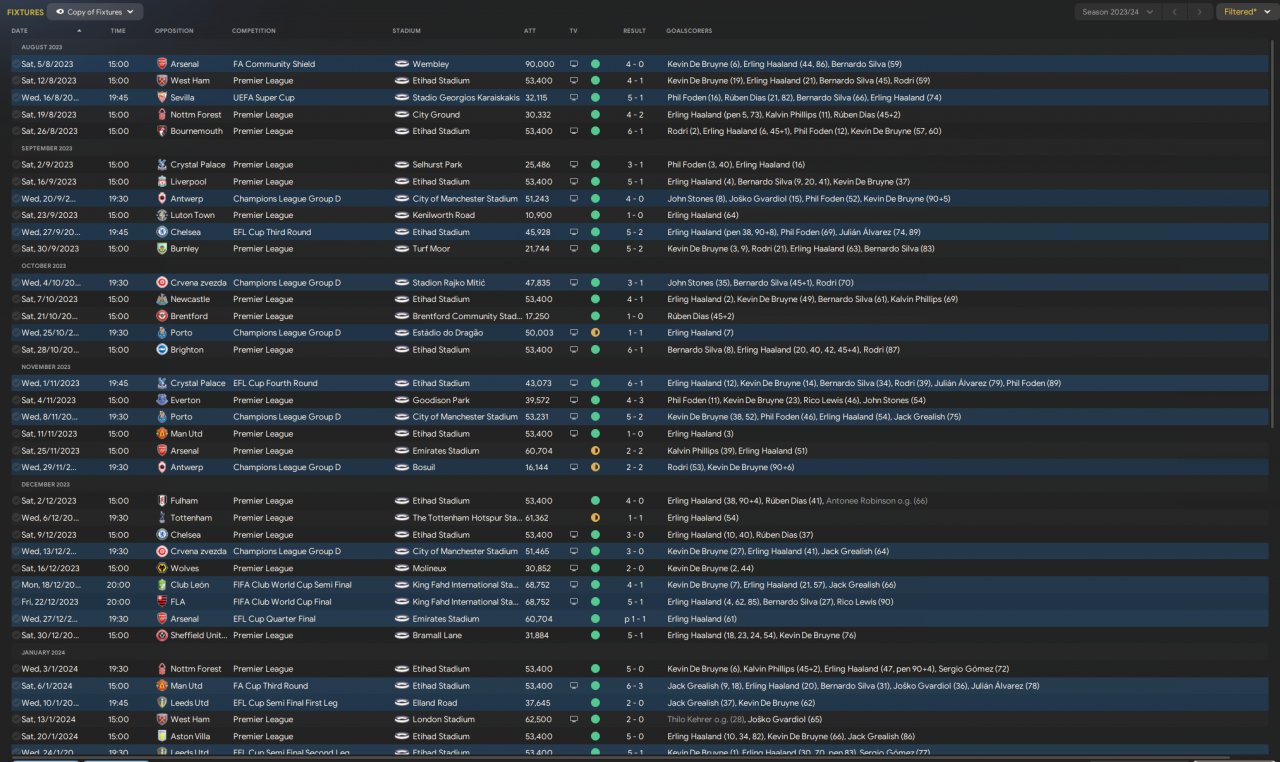Select the Sat, 2/9/2023 fixture row checkmark

click(x=16, y=165)
